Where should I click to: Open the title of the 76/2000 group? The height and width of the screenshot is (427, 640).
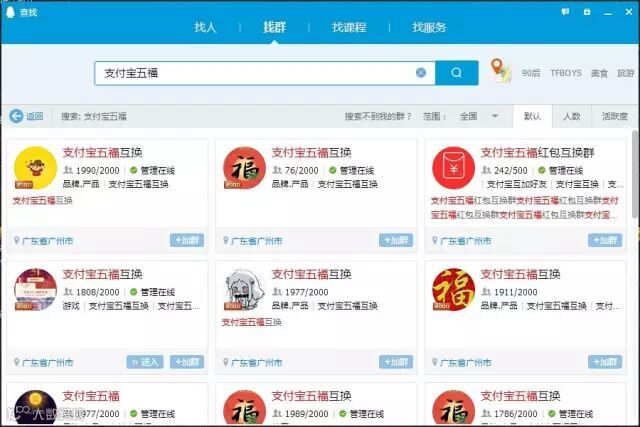pyautogui.click(x=311, y=152)
